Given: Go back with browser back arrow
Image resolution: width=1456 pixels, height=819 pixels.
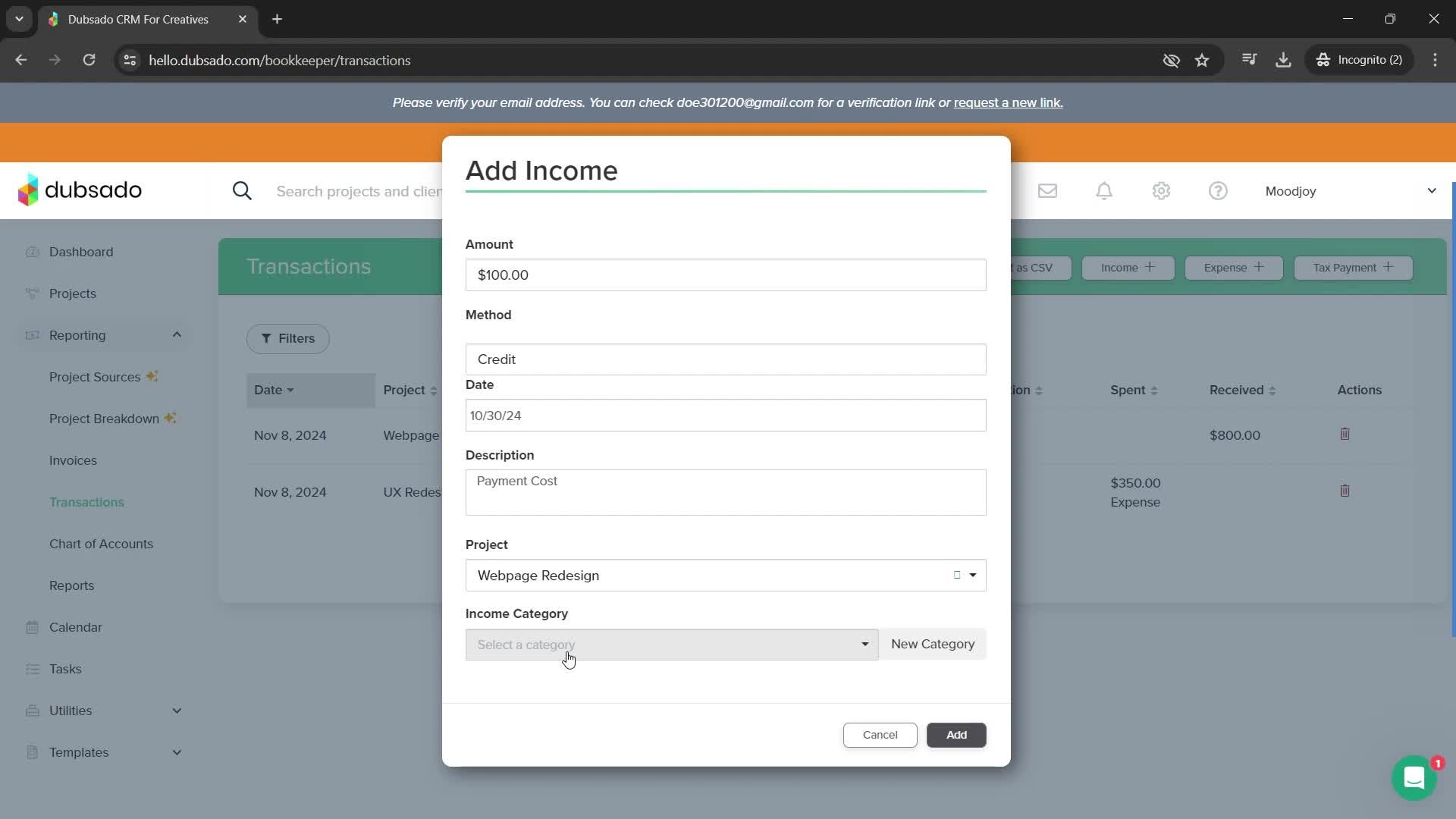Looking at the screenshot, I should point(21,60).
